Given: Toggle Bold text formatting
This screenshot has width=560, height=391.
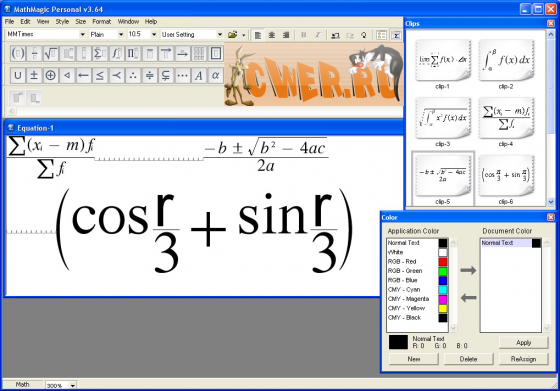Looking at the screenshot, I should (x=304, y=35).
